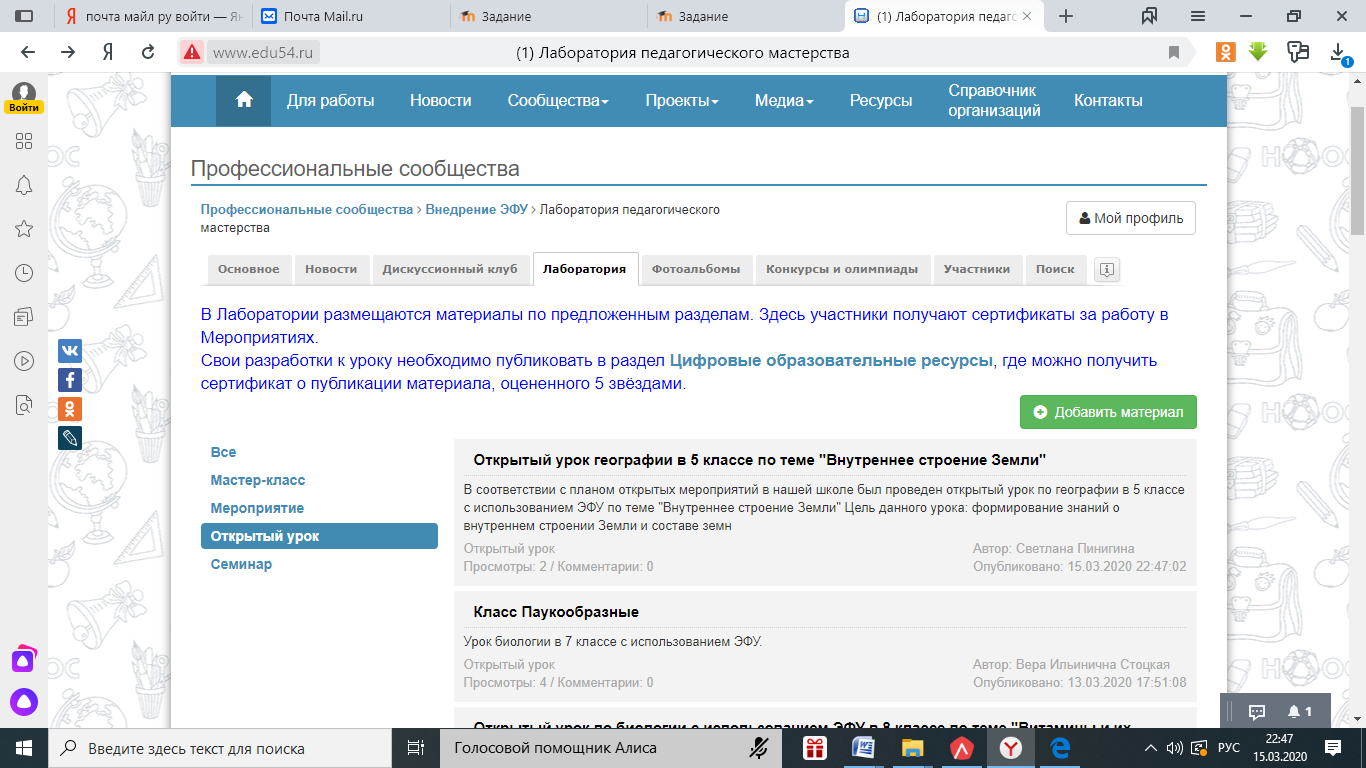Open a new tab with the plus button
The height and width of the screenshot is (768, 1366).
(1066, 16)
